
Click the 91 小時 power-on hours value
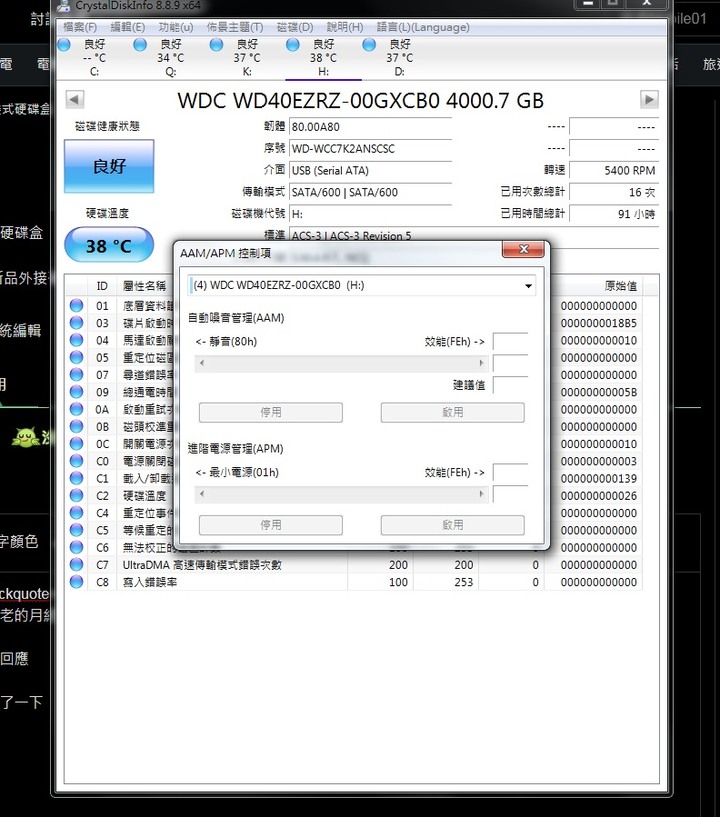(x=614, y=214)
